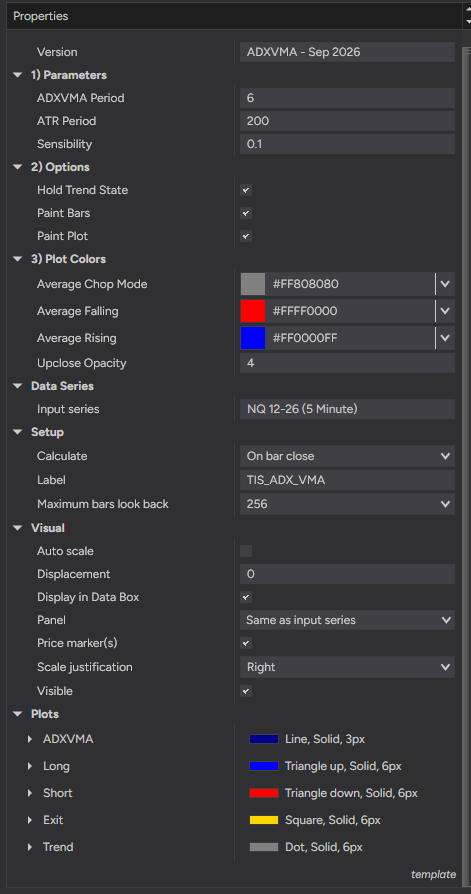471x894 pixels.
Task: Click the Short plot red swatch
Action: (x=264, y=793)
